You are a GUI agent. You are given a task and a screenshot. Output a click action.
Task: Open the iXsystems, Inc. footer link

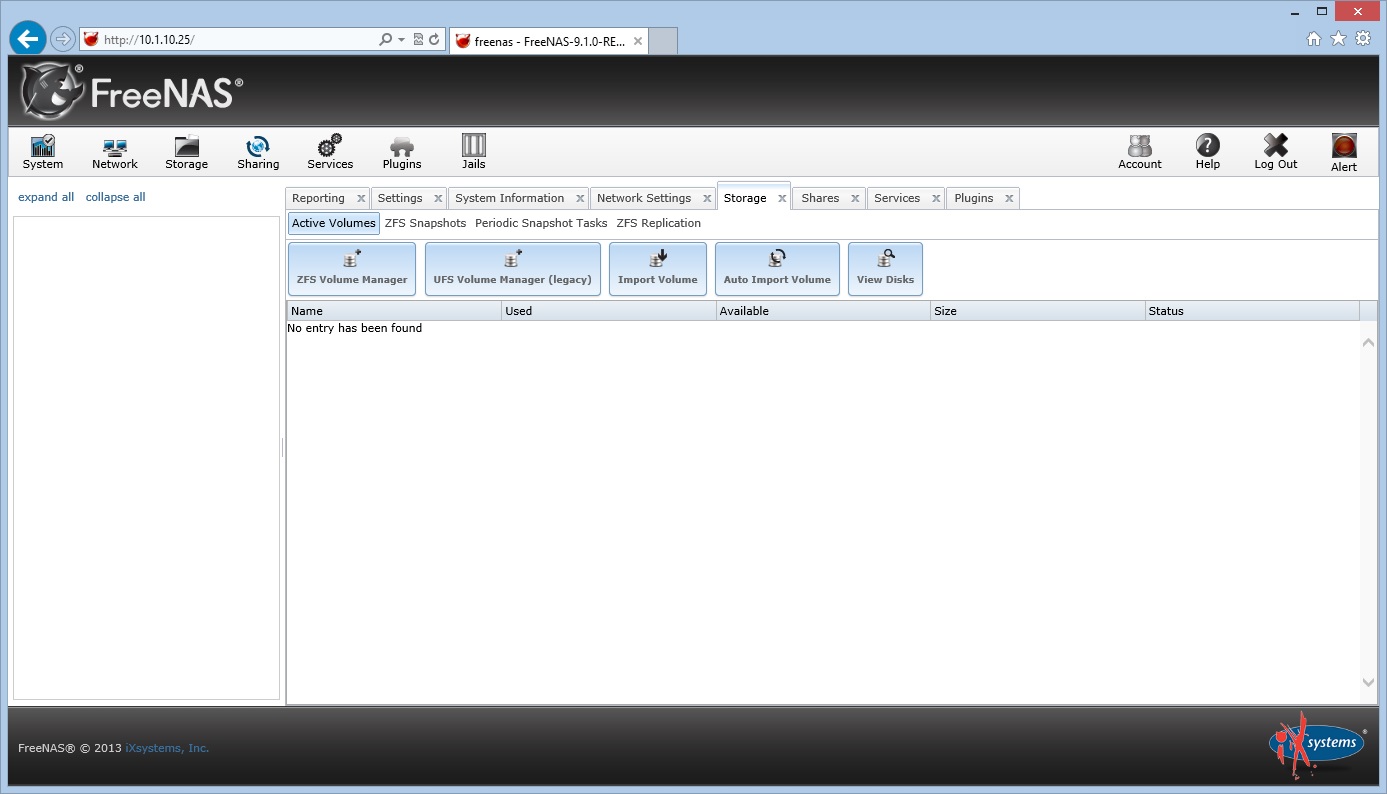(167, 748)
